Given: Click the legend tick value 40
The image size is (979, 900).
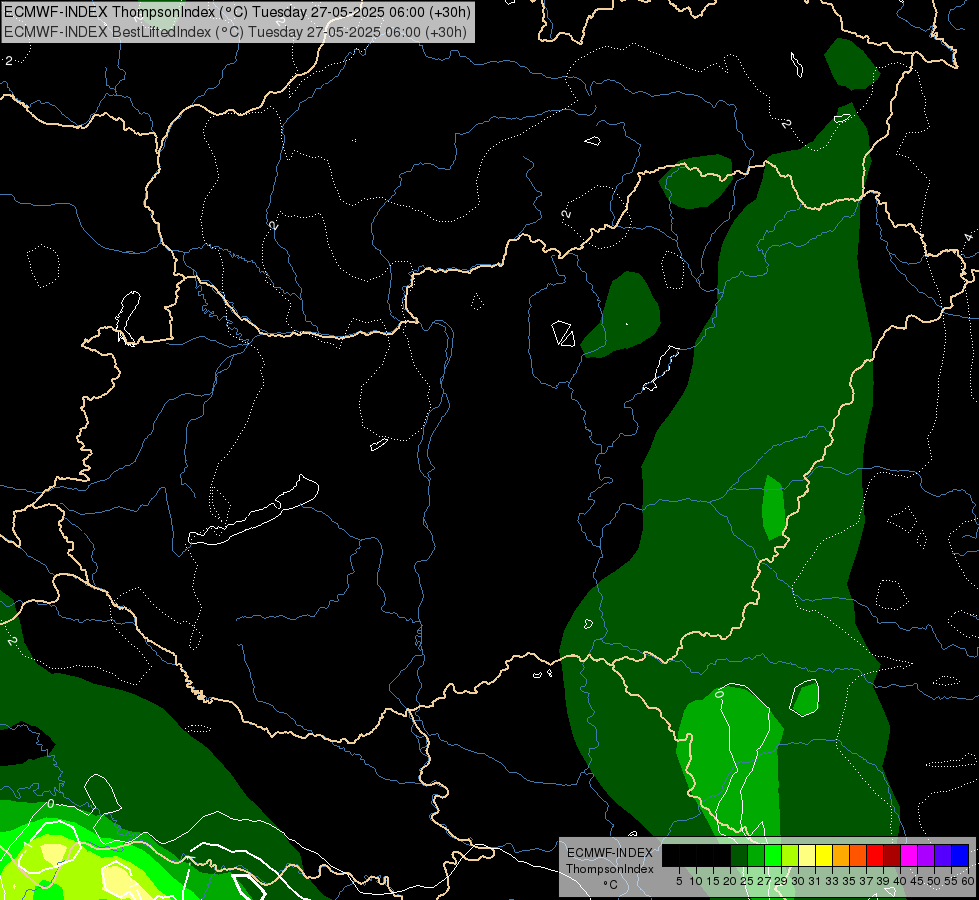Looking at the screenshot, I should (900, 881).
